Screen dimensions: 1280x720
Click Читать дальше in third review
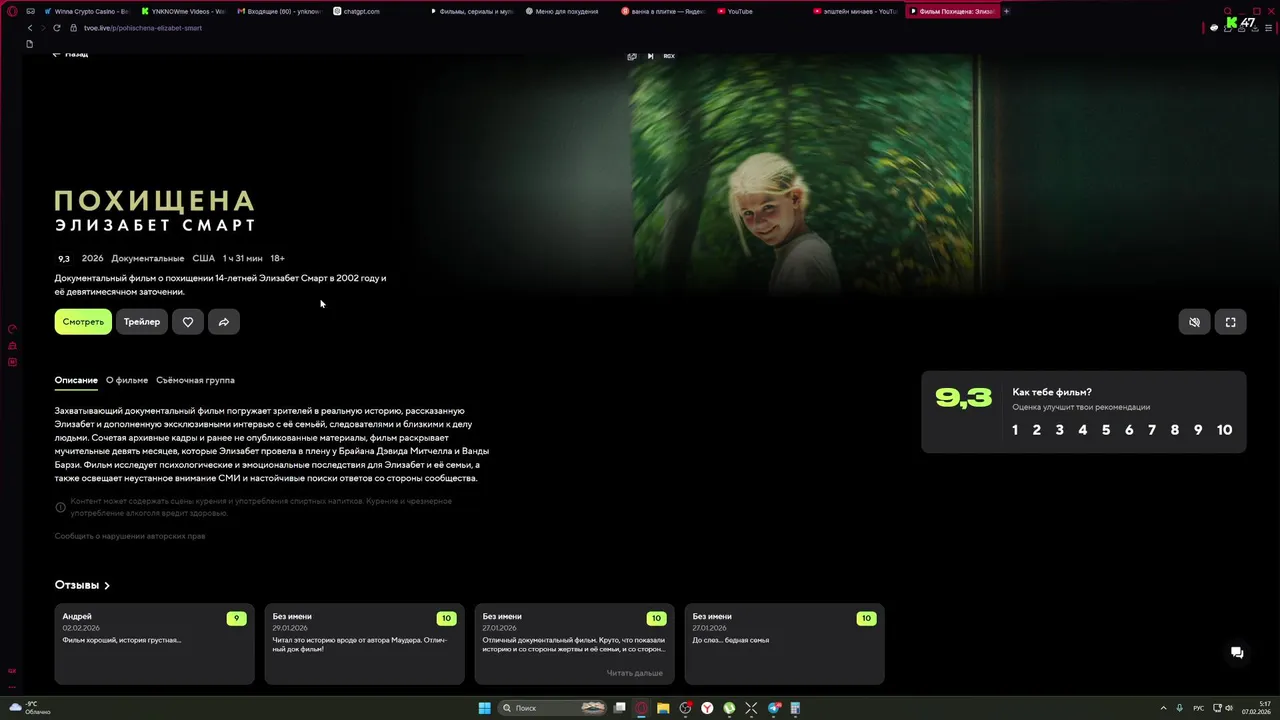pos(634,673)
